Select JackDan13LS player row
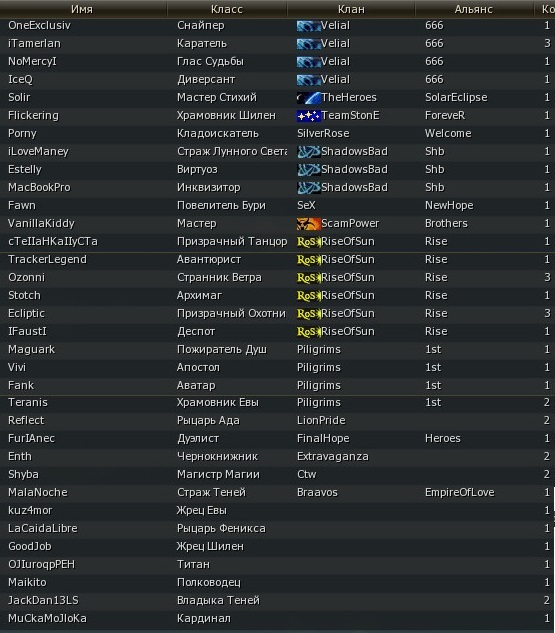Screen dimensions: 555x633 coord(277,601)
